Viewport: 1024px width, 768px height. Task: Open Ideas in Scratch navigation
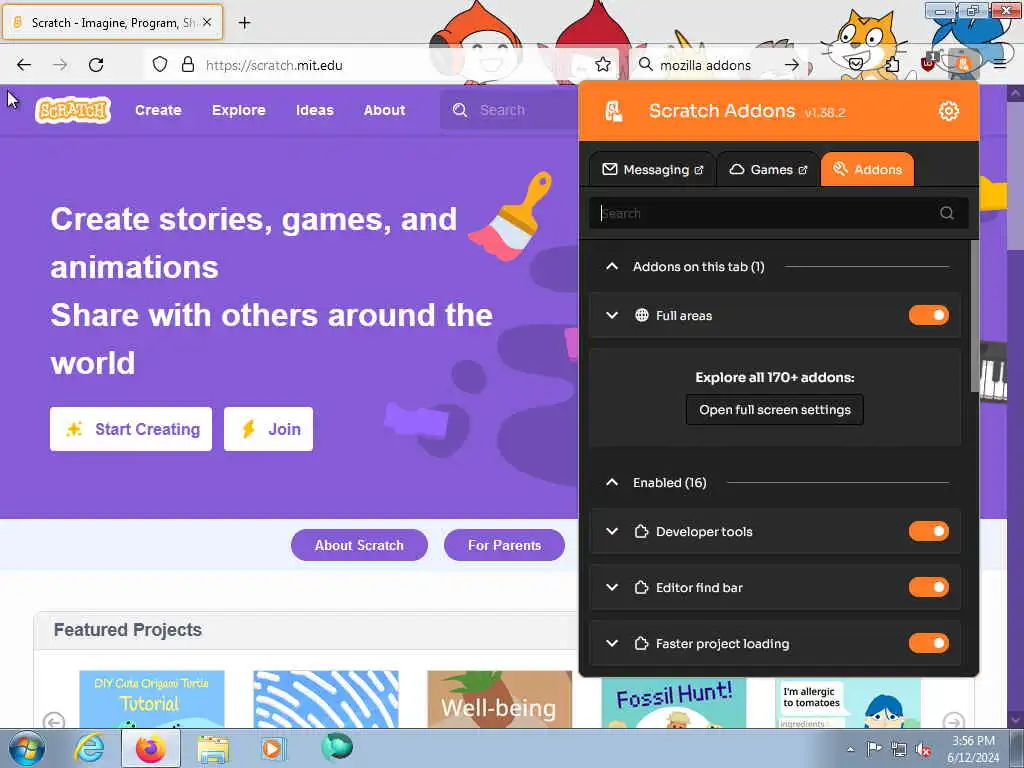click(x=315, y=110)
